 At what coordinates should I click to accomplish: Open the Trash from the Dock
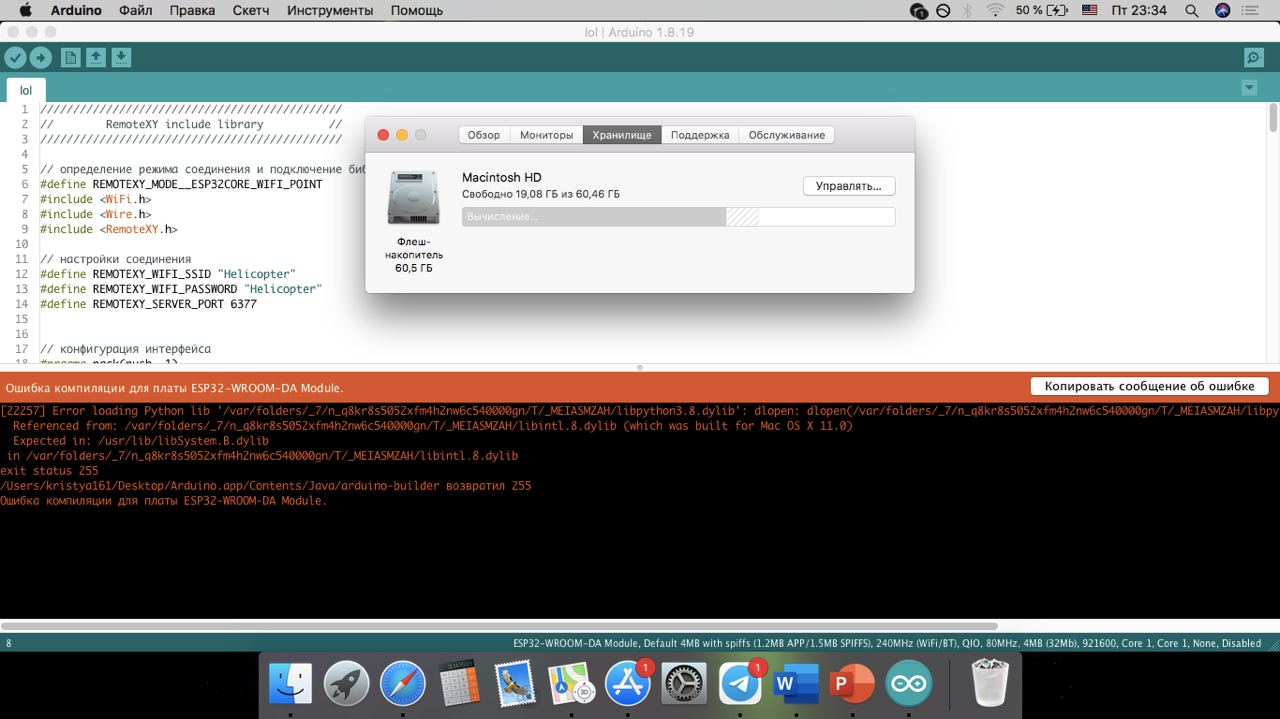click(x=990, y=685)
